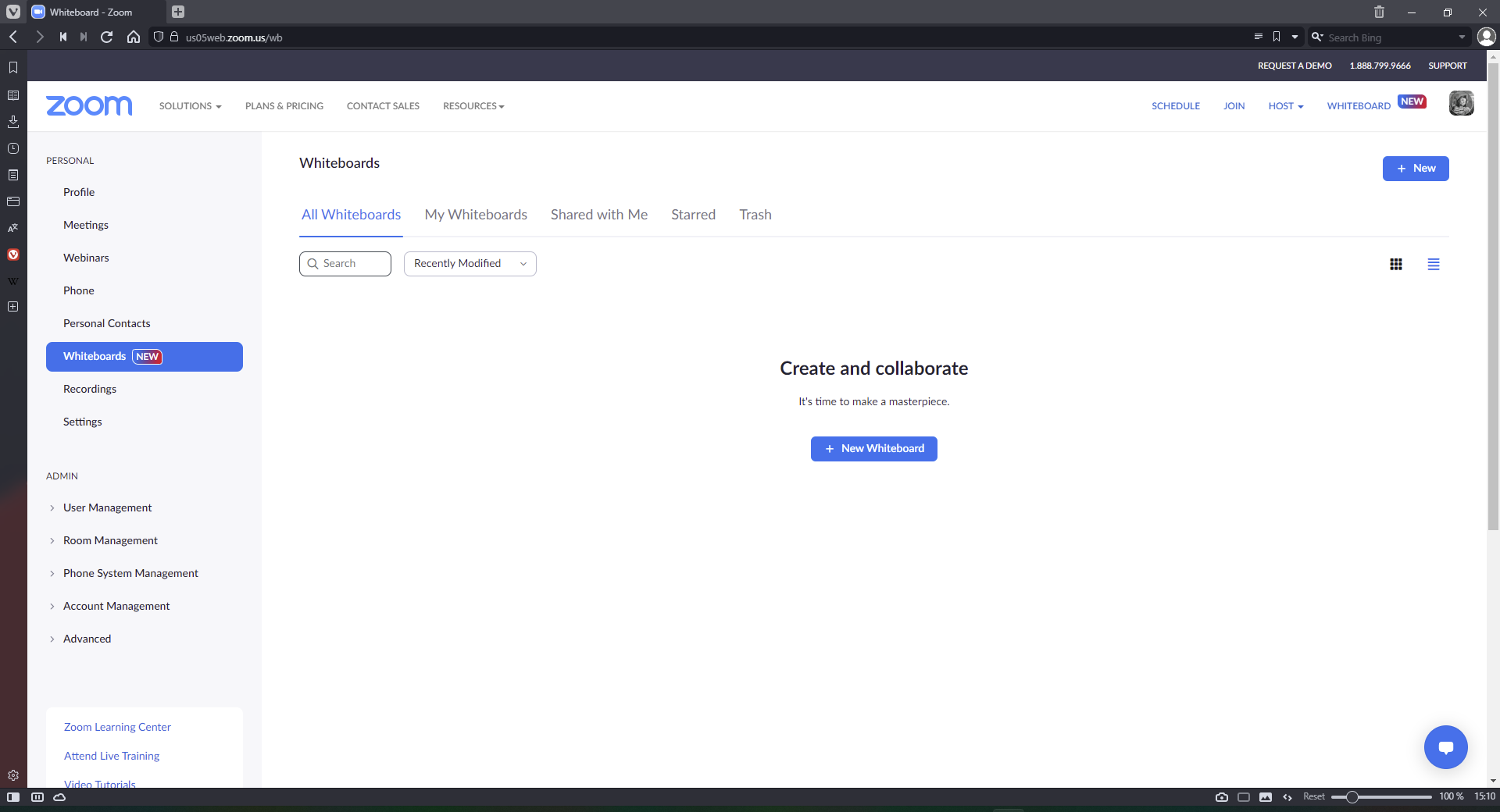Open Meetings in sidebar

86,225
